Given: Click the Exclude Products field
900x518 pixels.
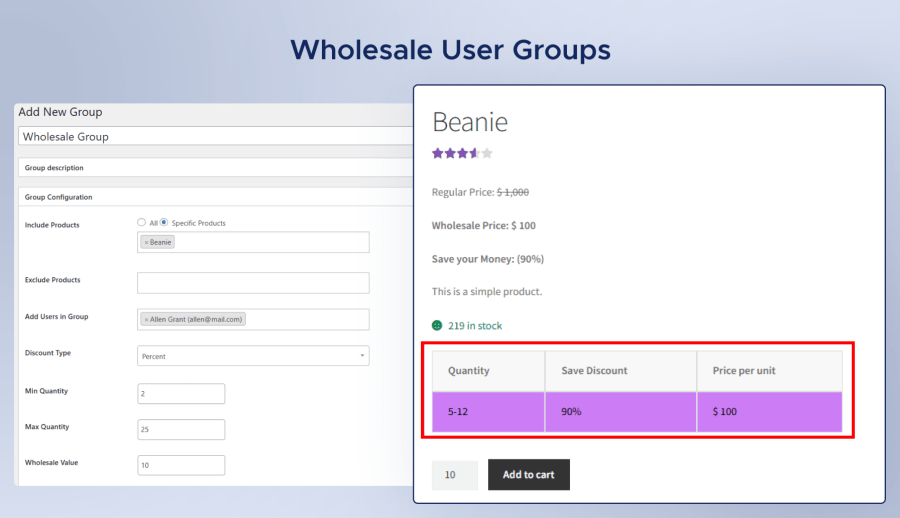Looking at the screenshot, I should [253, 283].
